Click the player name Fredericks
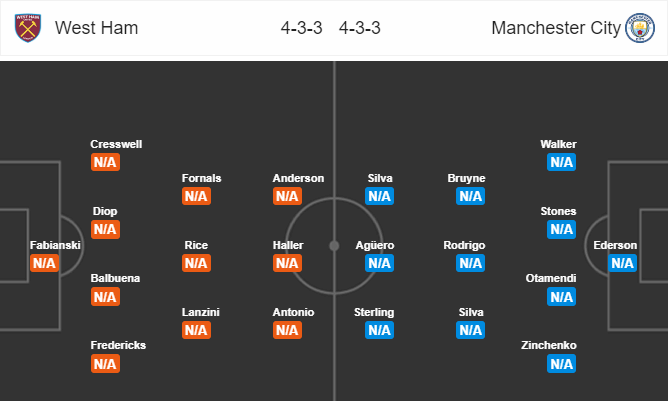This screenshot has height=401, width=668. [118, 345]
